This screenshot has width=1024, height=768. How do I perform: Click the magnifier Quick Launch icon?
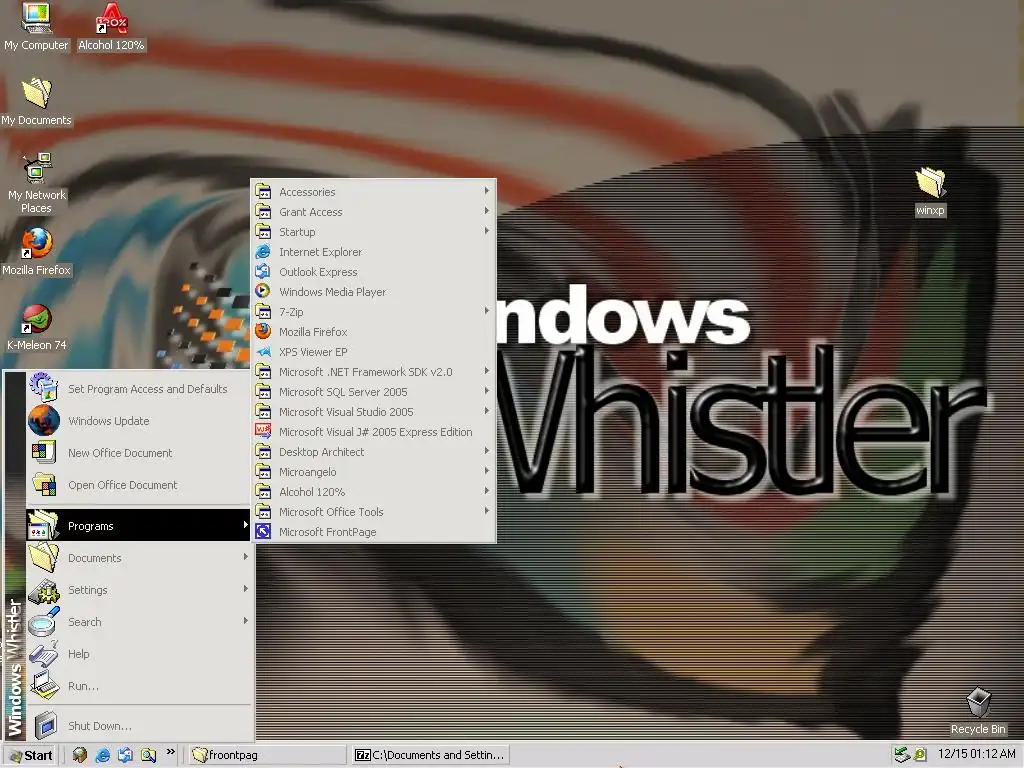tap(148, 755)
